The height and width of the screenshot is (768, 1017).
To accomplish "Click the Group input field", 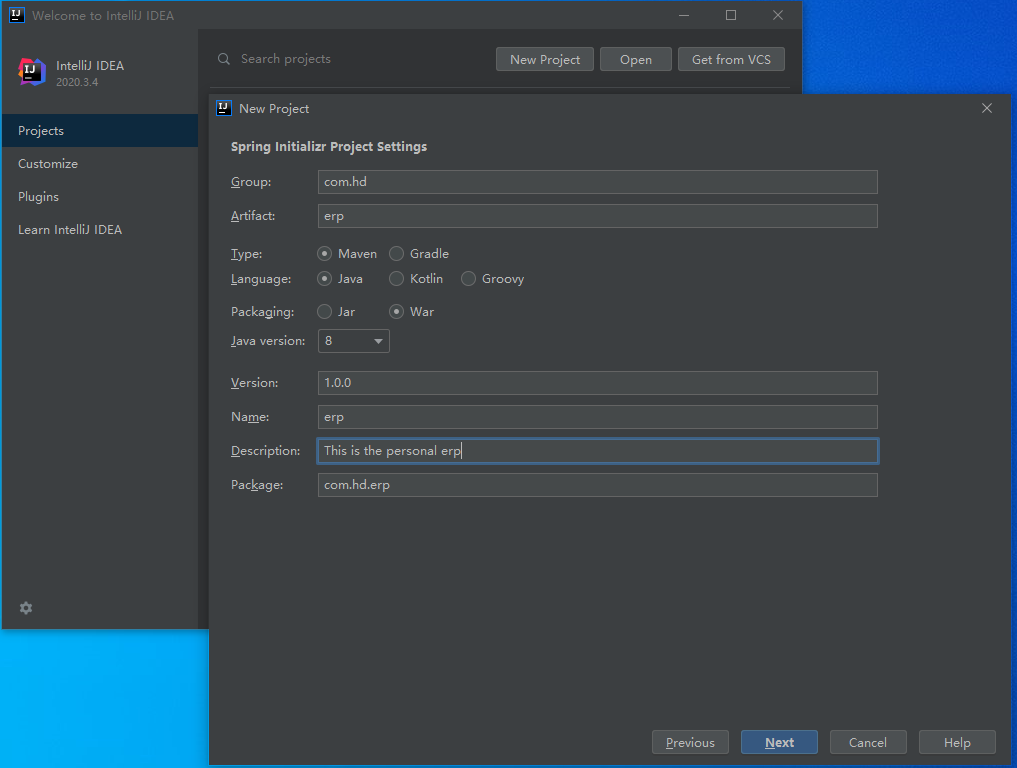I will 597,182.
